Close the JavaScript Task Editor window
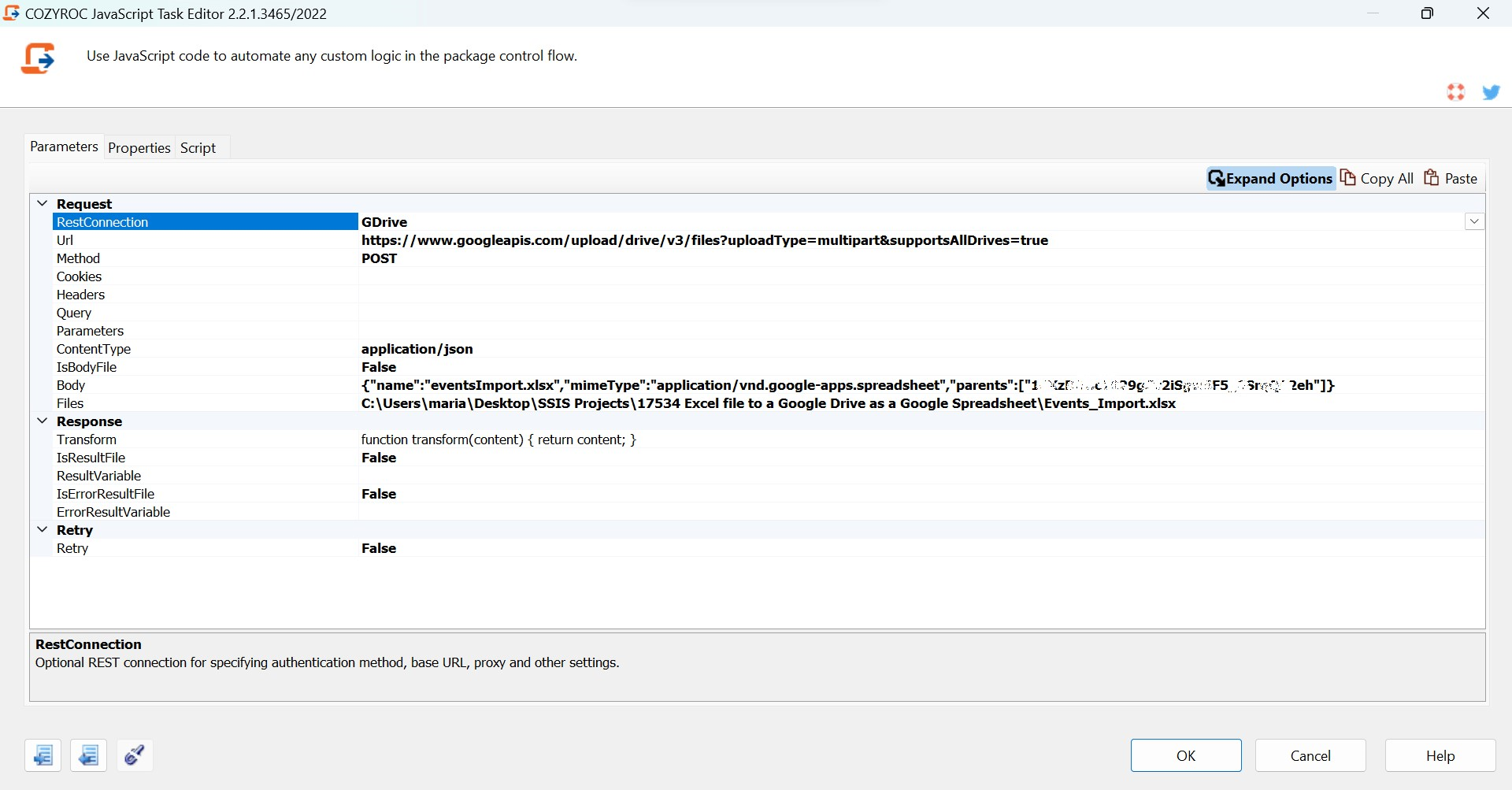 (1483, 13)
